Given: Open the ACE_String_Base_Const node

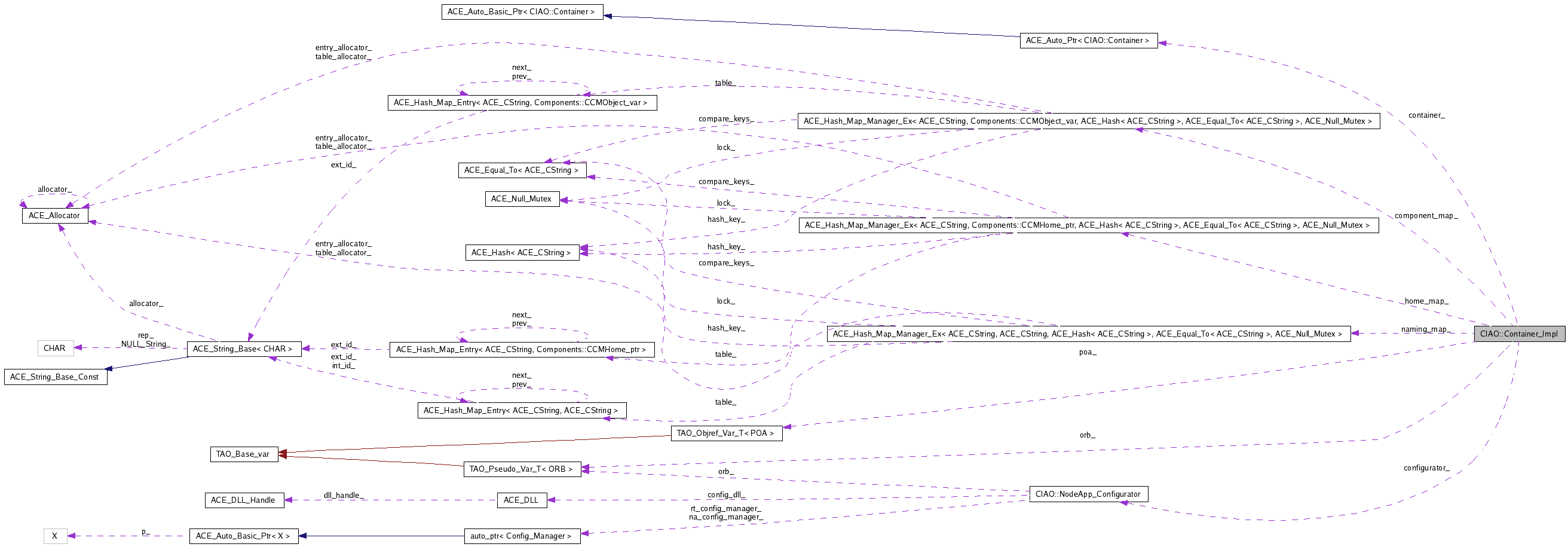Looking at the screenshot, I should coord(56,377).
